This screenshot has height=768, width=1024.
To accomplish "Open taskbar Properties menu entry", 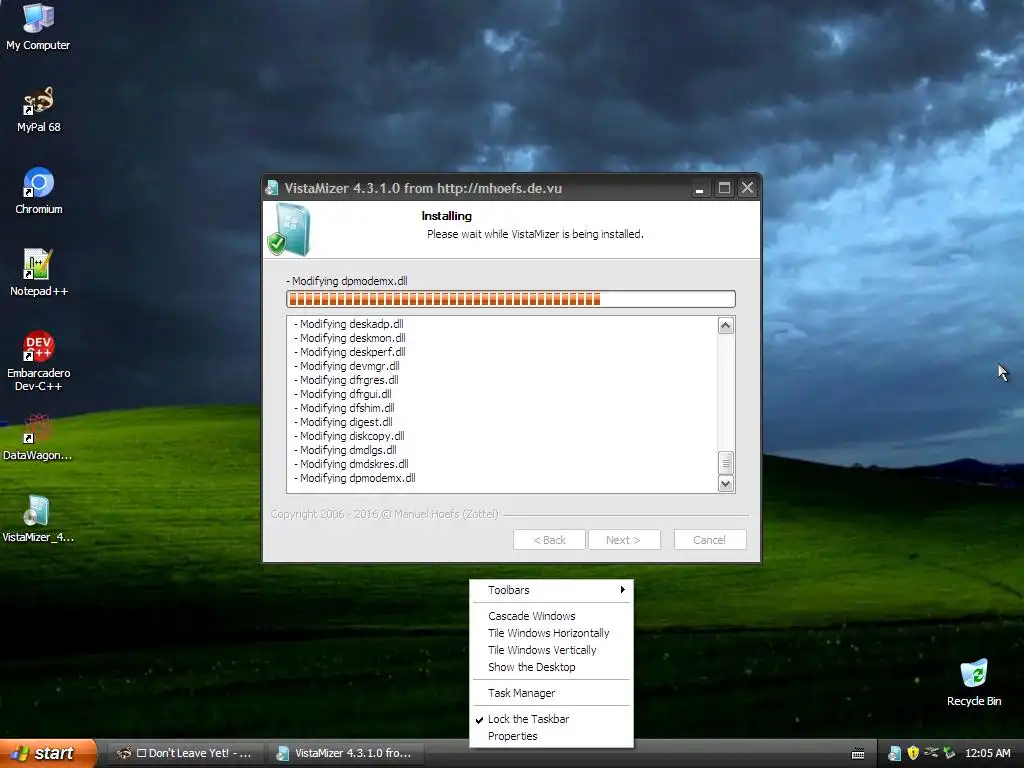I will click(551, 736).
